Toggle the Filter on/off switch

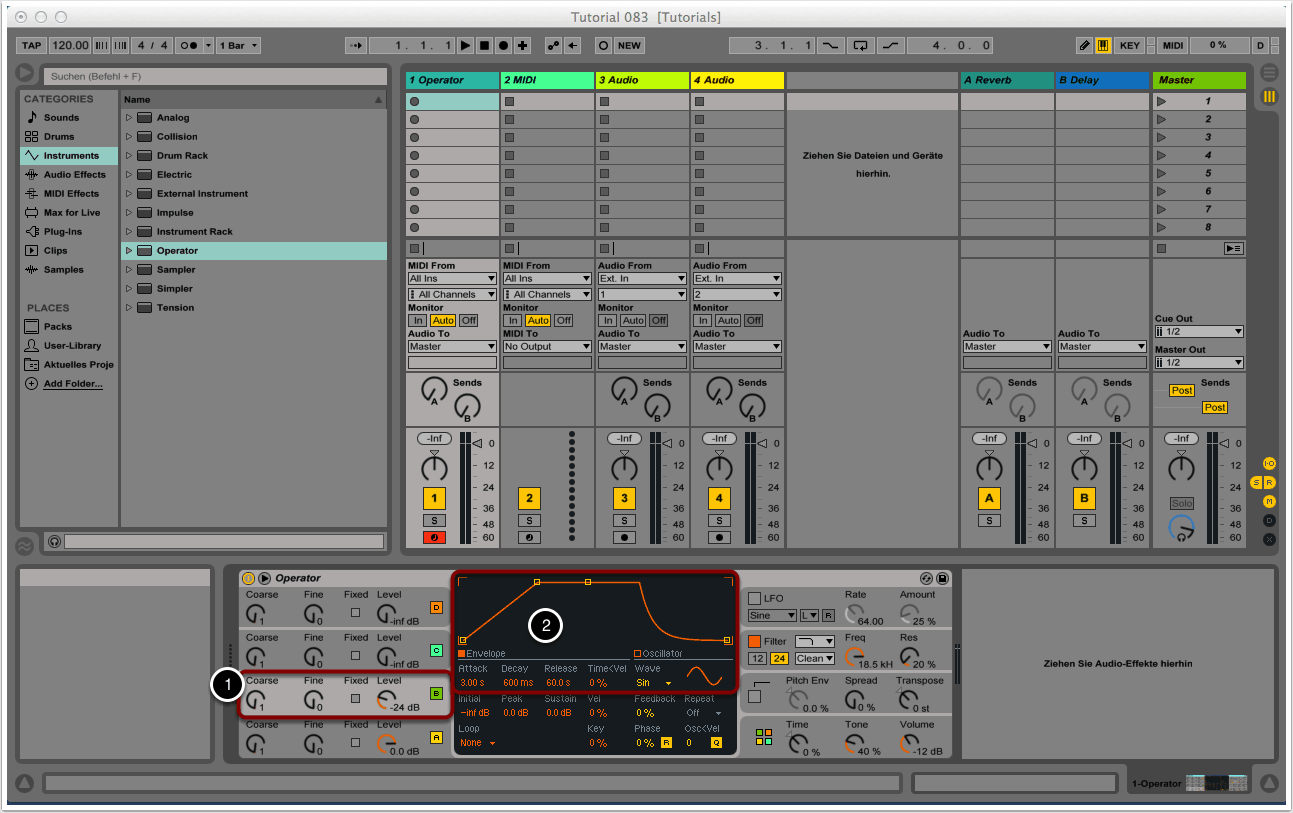[x=755, y=641]
